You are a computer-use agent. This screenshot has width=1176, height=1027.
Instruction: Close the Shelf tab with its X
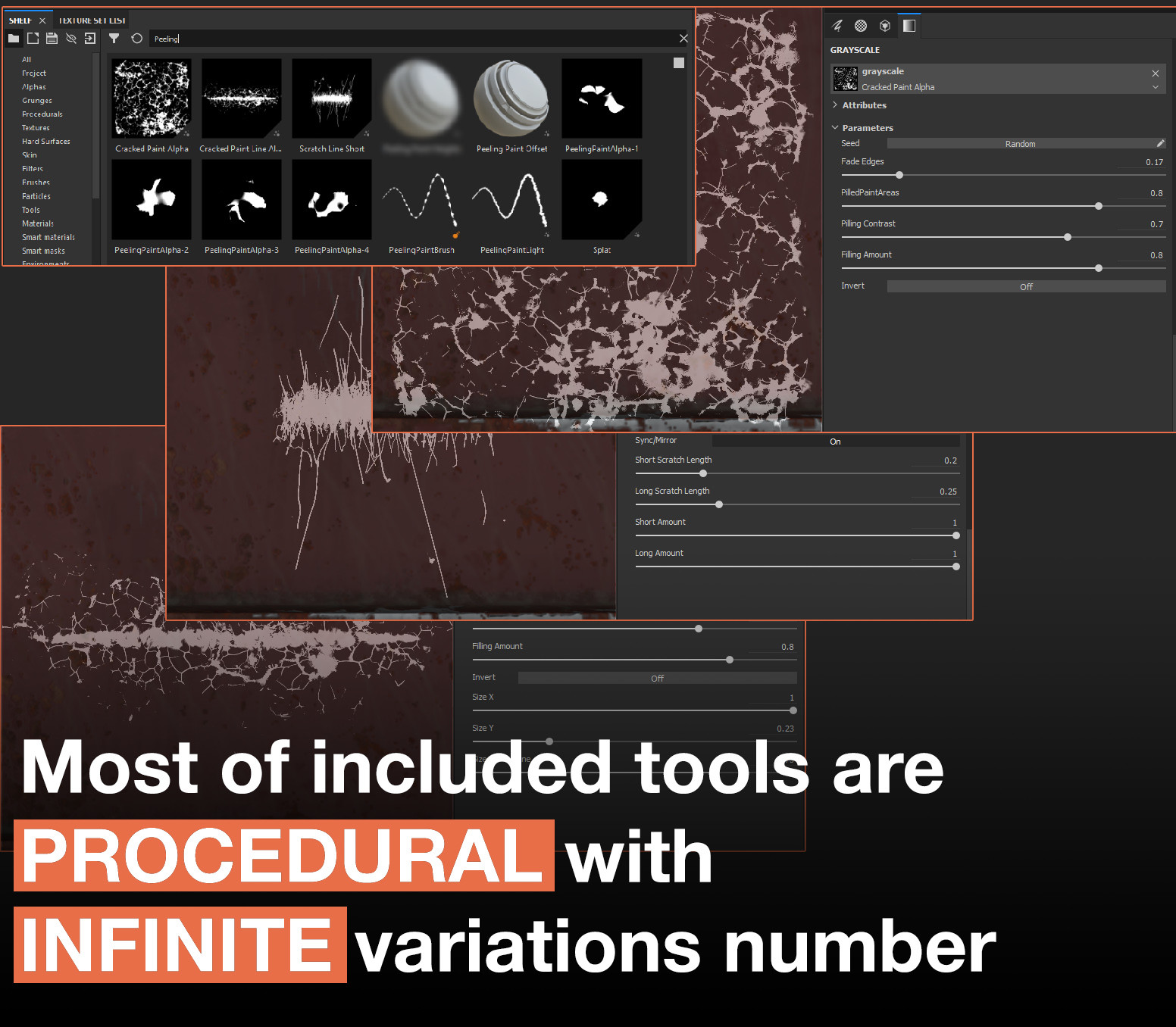point(42,20)
